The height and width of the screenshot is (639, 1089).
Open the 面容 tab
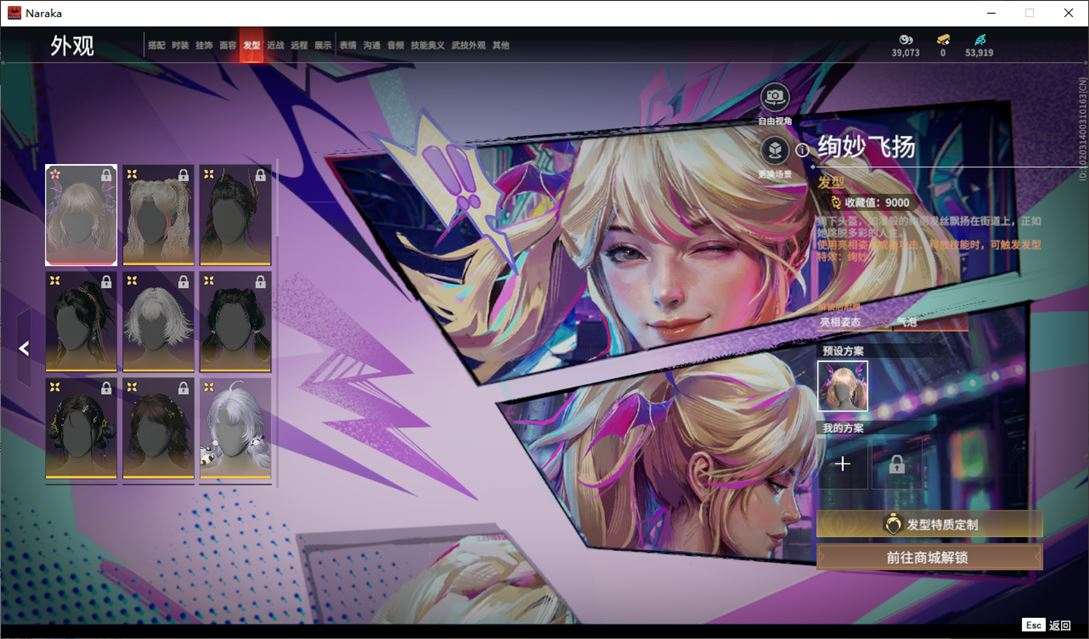[228, 45]
